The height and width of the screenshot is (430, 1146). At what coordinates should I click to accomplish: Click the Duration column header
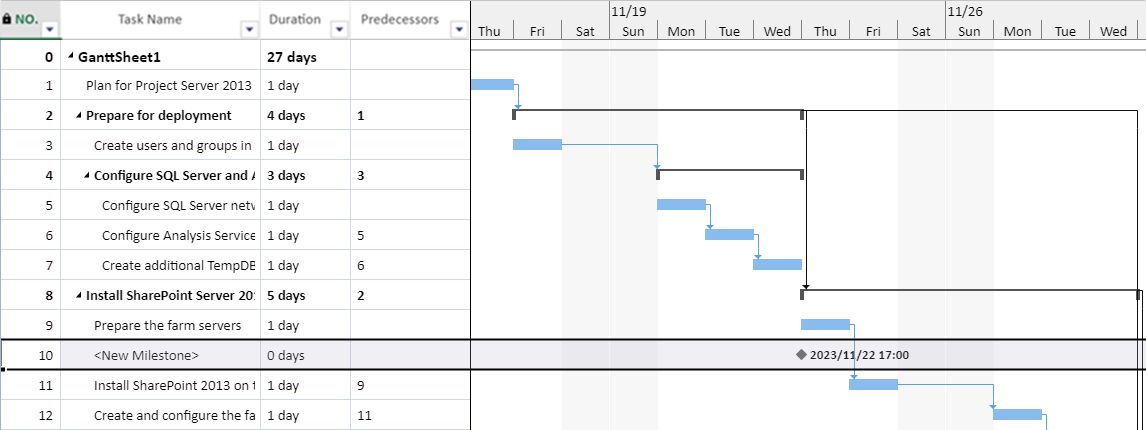tap(295, 19)
